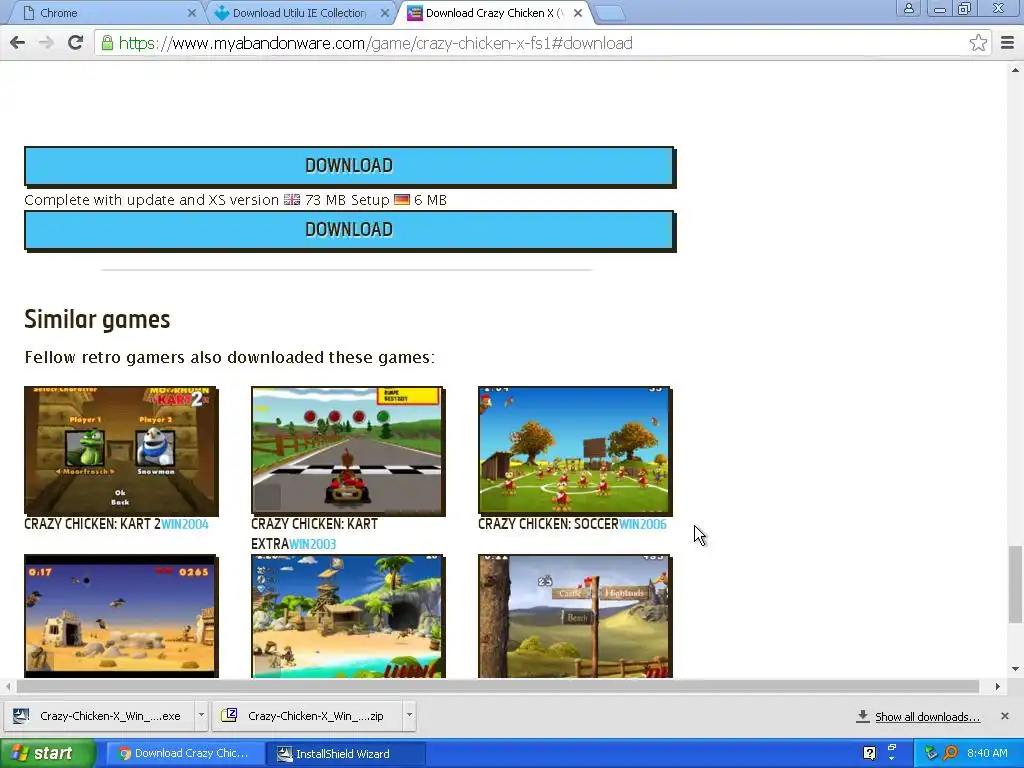
Task: Click the upper blue DOWNLOAD button
Action: (349, 166)
